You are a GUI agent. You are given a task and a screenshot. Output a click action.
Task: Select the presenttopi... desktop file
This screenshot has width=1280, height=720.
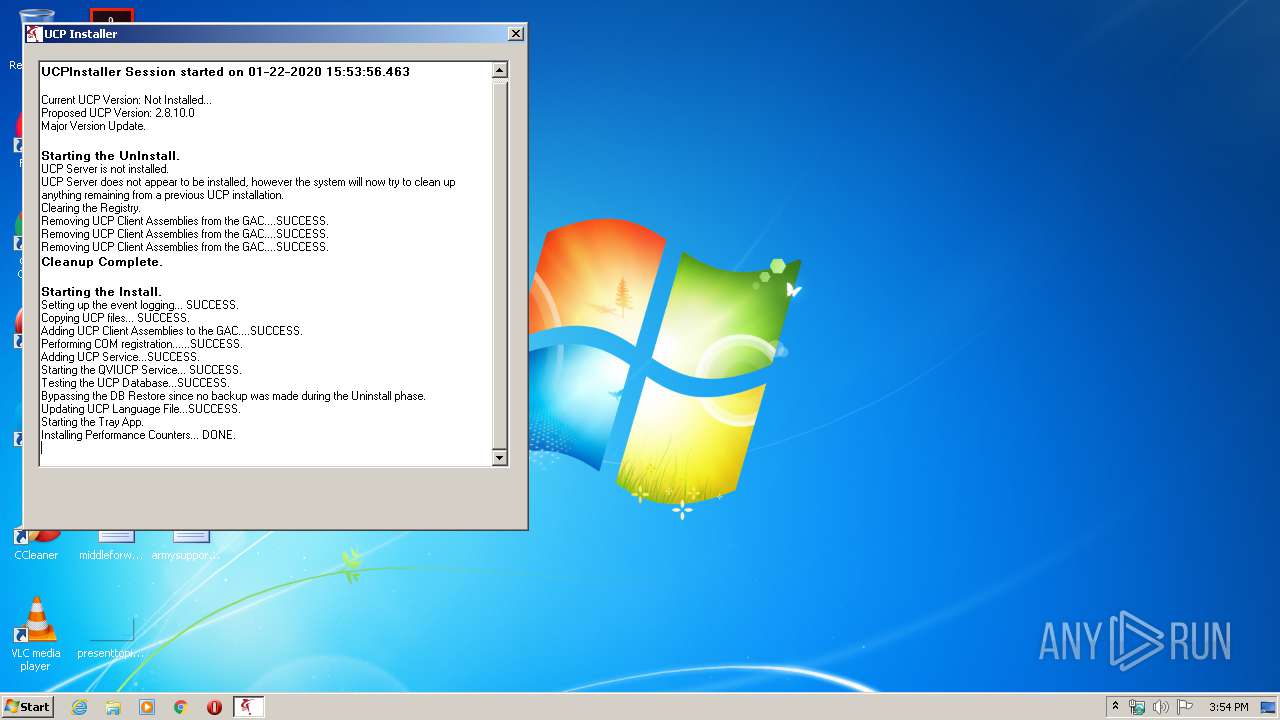111,637
